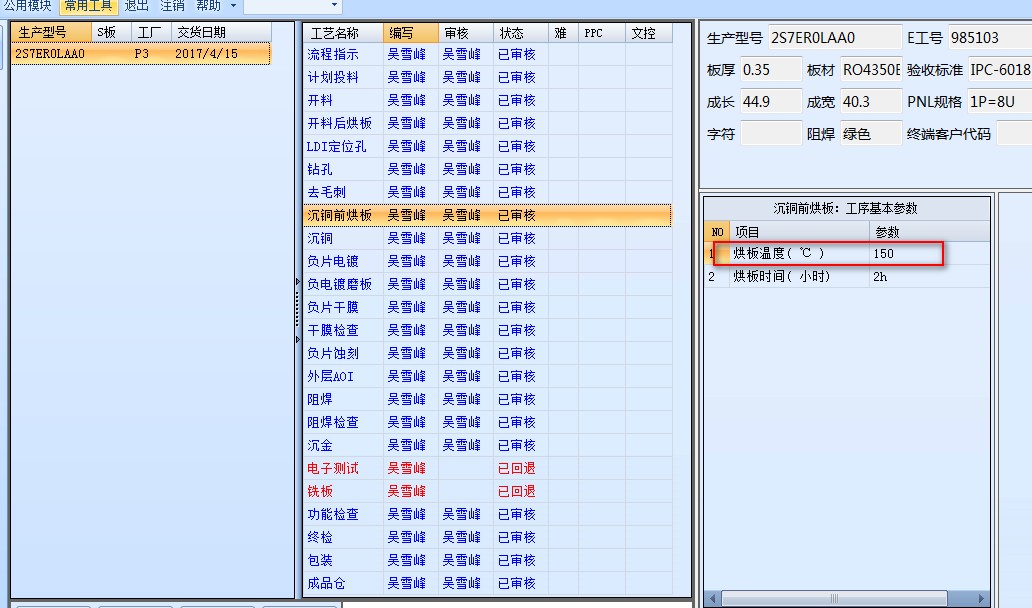Select the highlighted 沉铜前烘板 row
Image resolution: width=1032 pixels, height=608 pixels.
488,215
